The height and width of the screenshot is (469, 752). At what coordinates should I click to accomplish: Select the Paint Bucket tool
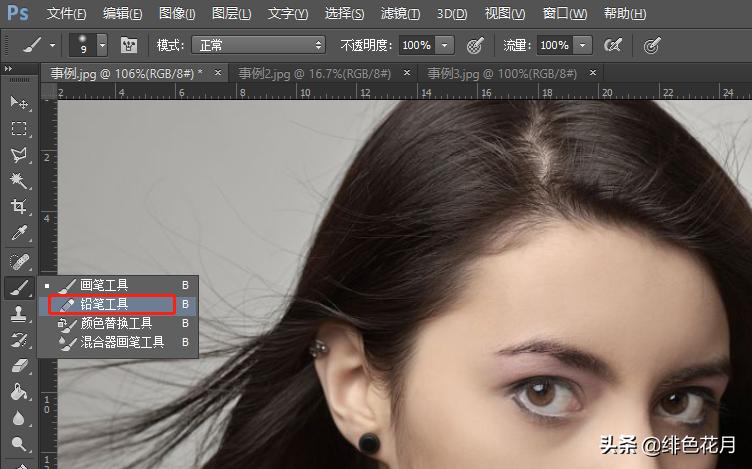click(19, 392)
